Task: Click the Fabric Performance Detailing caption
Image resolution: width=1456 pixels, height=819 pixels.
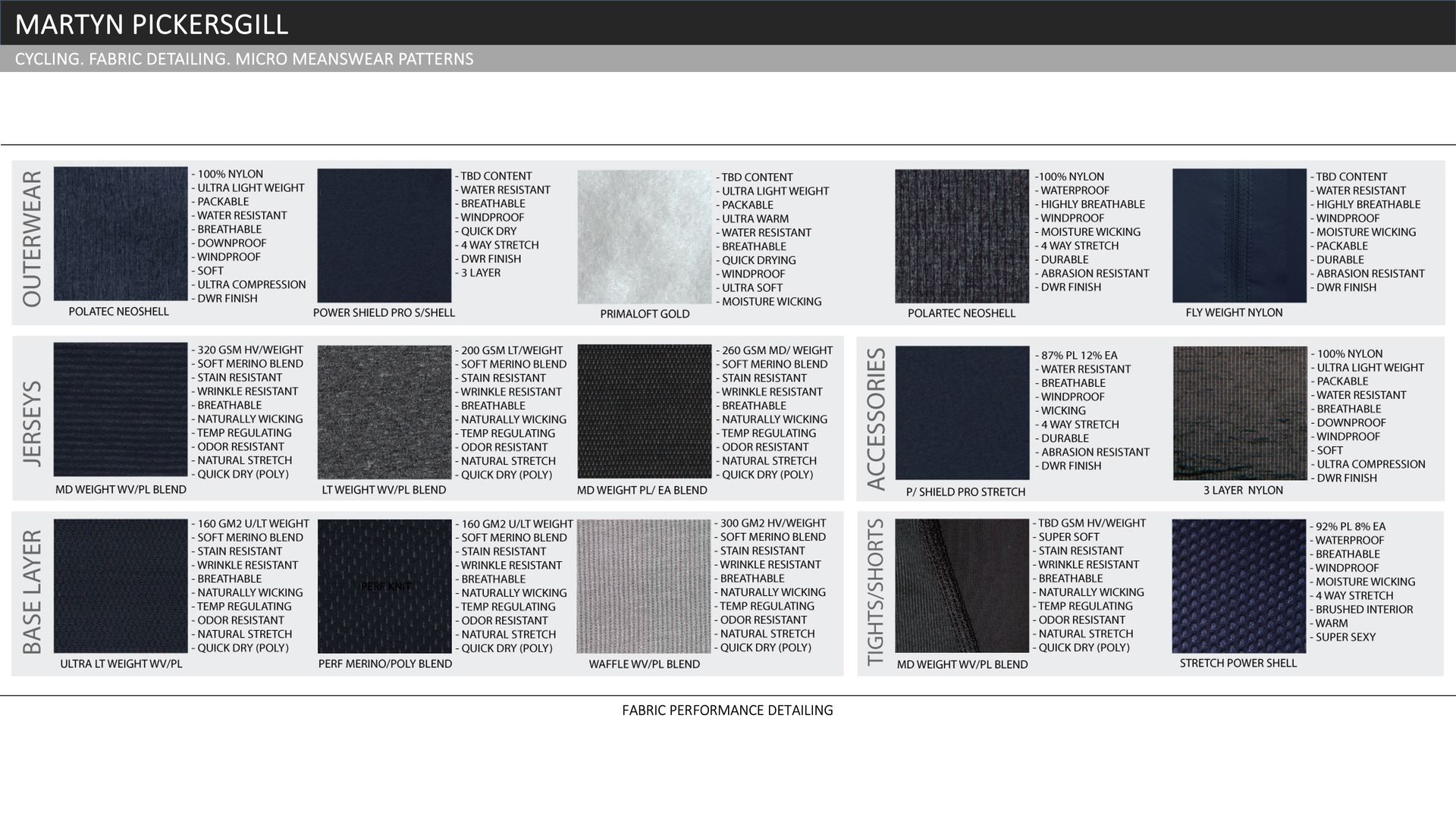Action: tap(726, 711)
